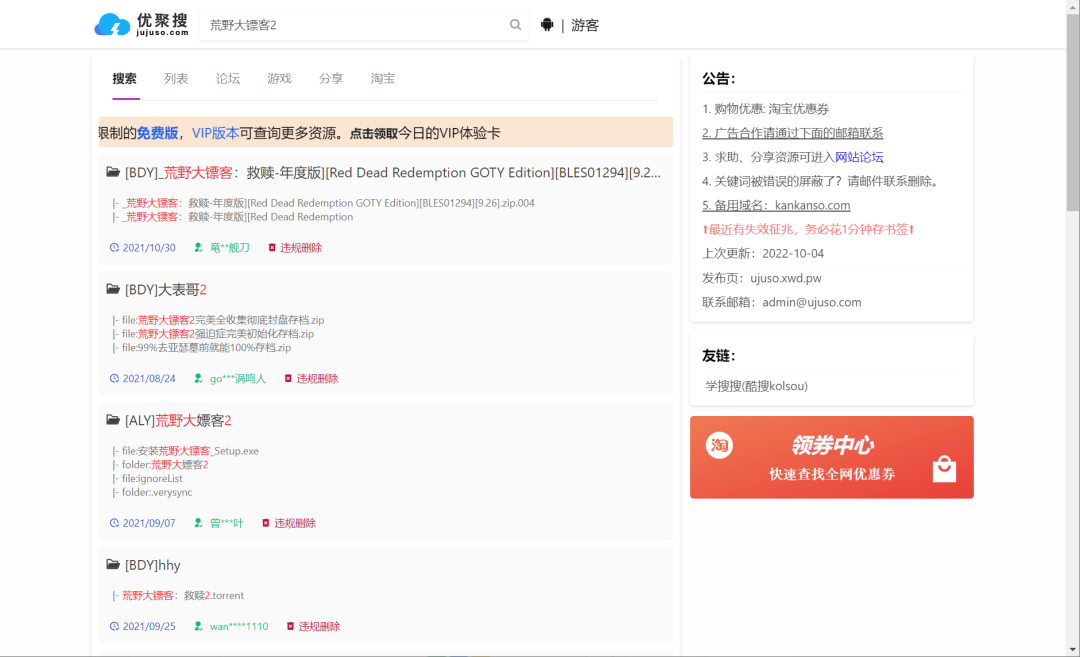
Task: Click user icon beside go***涡鸣人
Action: coord(198,378)
